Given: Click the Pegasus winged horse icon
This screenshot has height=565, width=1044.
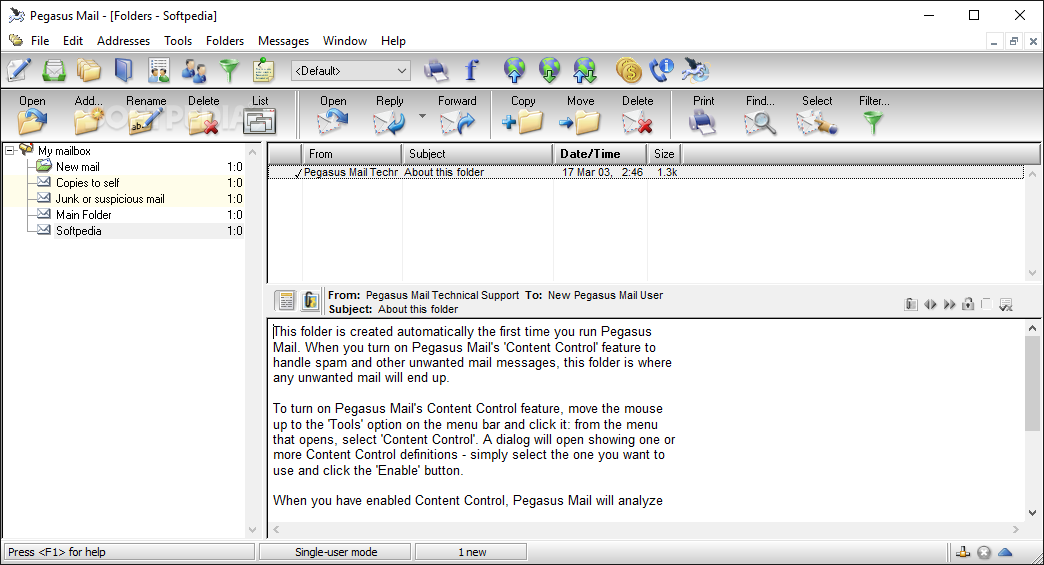Looking at the screenshot, I should tap(696, 70).
